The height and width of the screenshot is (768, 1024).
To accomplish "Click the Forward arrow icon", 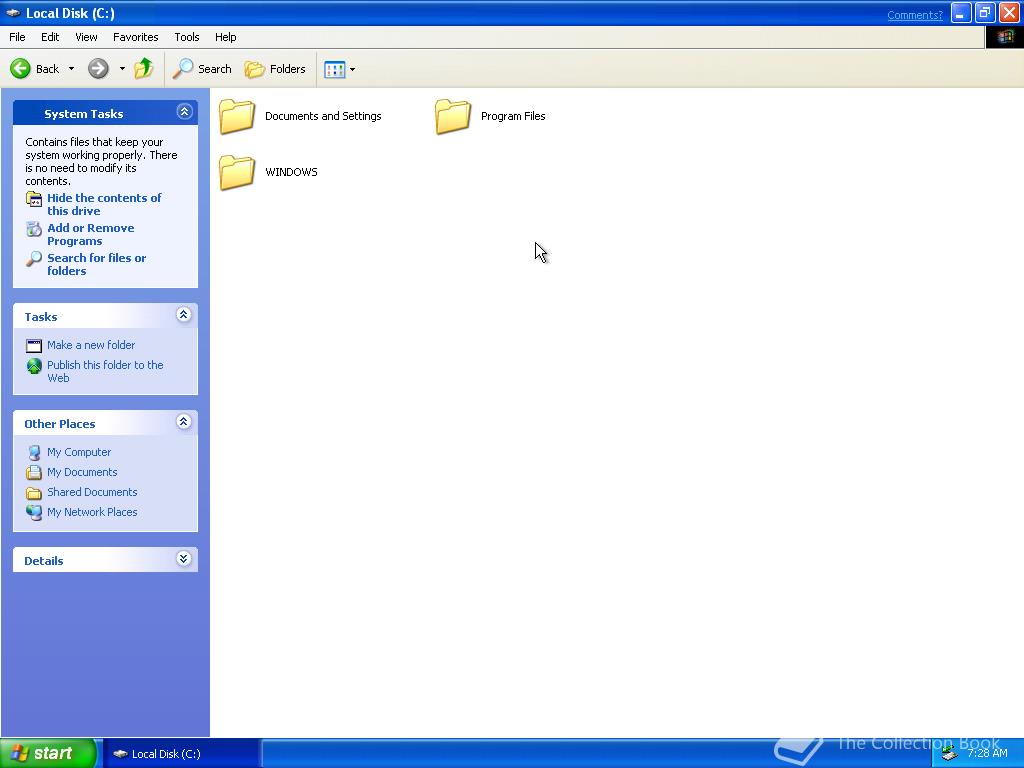I will [x=98, y=69].
